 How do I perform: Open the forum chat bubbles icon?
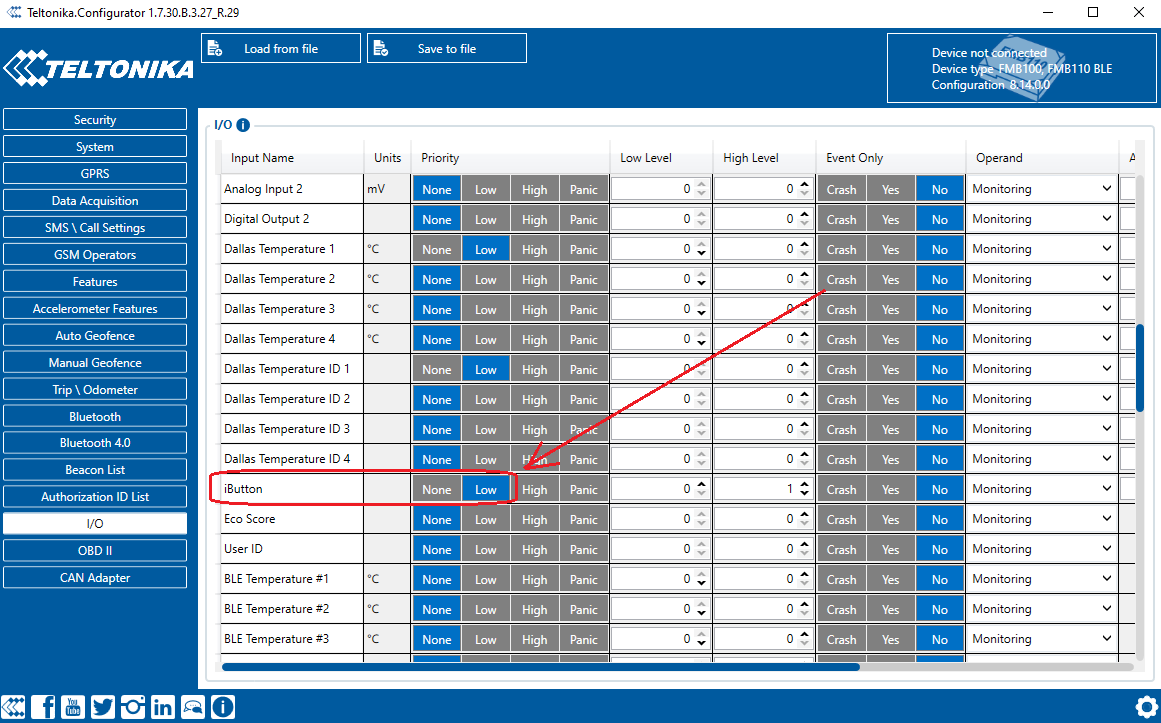193,707
